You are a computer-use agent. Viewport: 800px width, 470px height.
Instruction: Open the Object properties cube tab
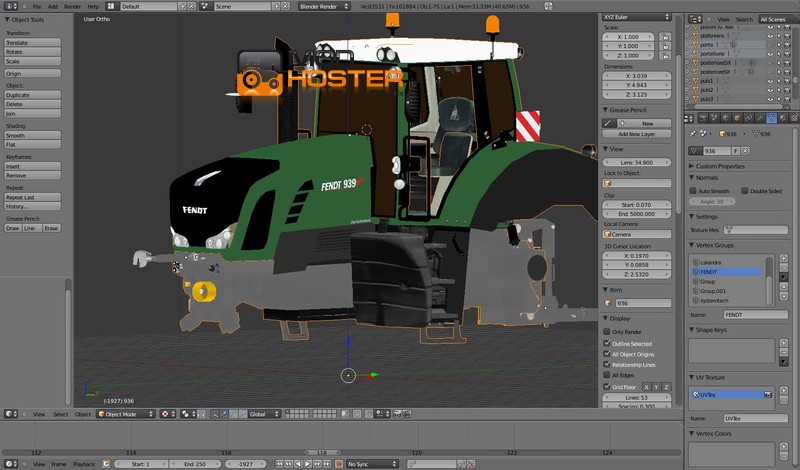coord(737,118)
